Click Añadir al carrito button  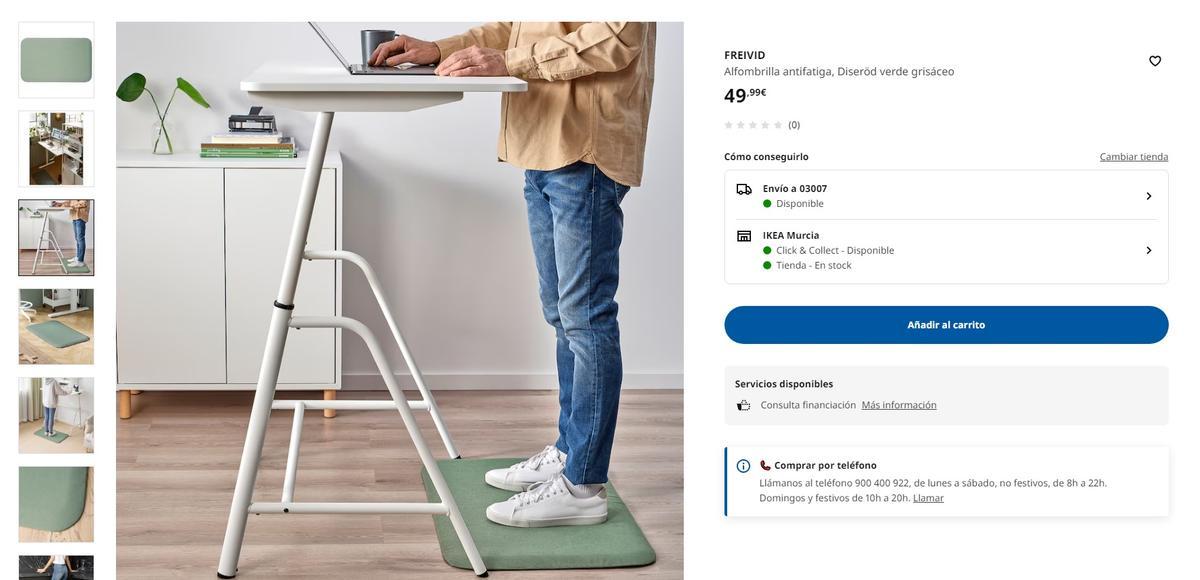(x=946, y=325)
